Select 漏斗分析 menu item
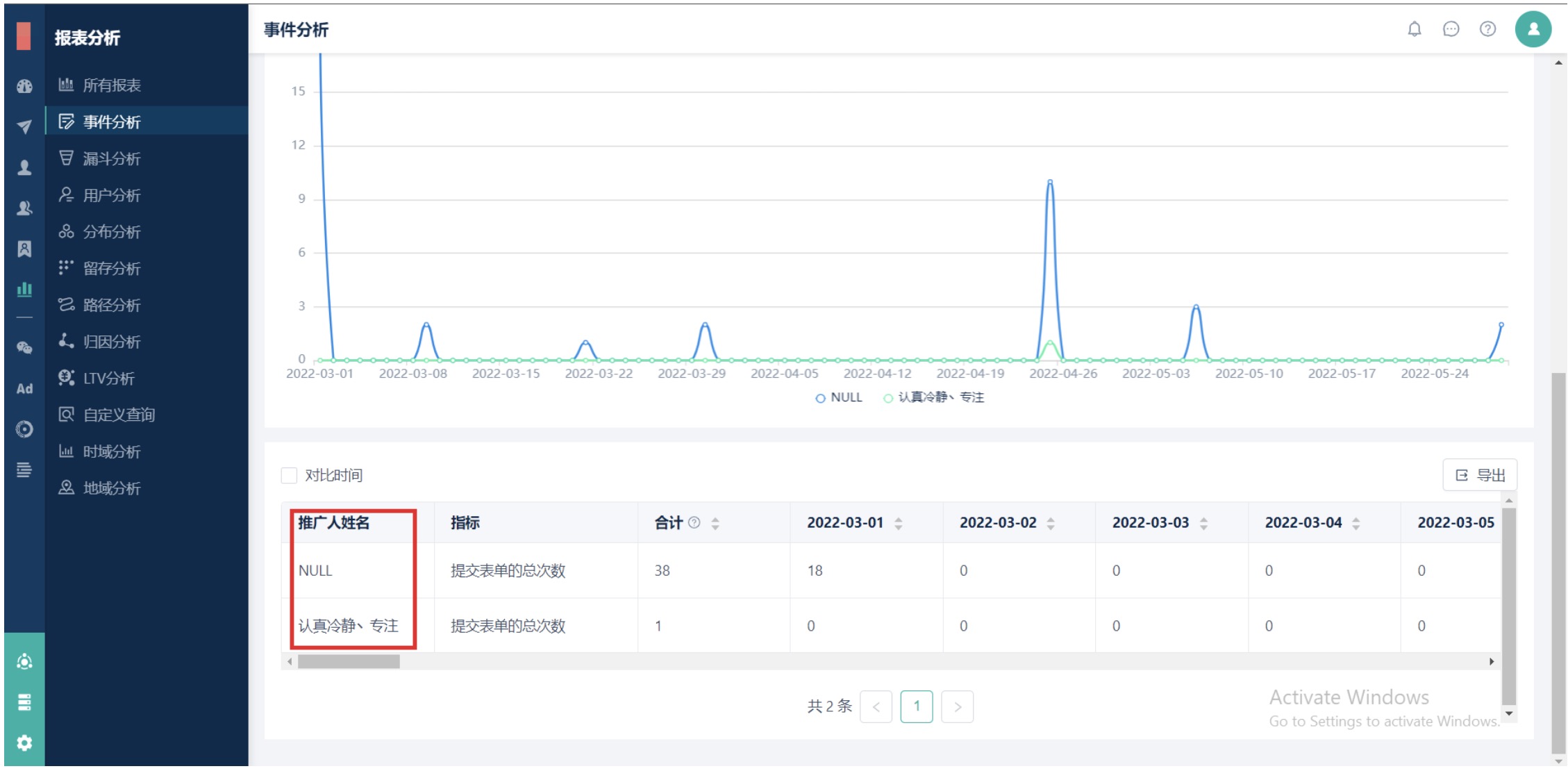This screenshot has width=1568, height=771. pos(147,158)
